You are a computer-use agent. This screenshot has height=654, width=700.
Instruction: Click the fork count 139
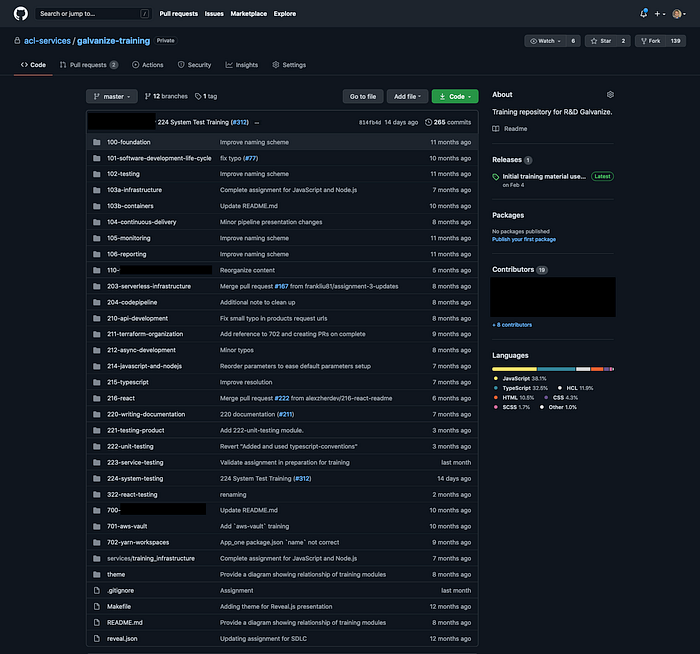tap(676, 41)
